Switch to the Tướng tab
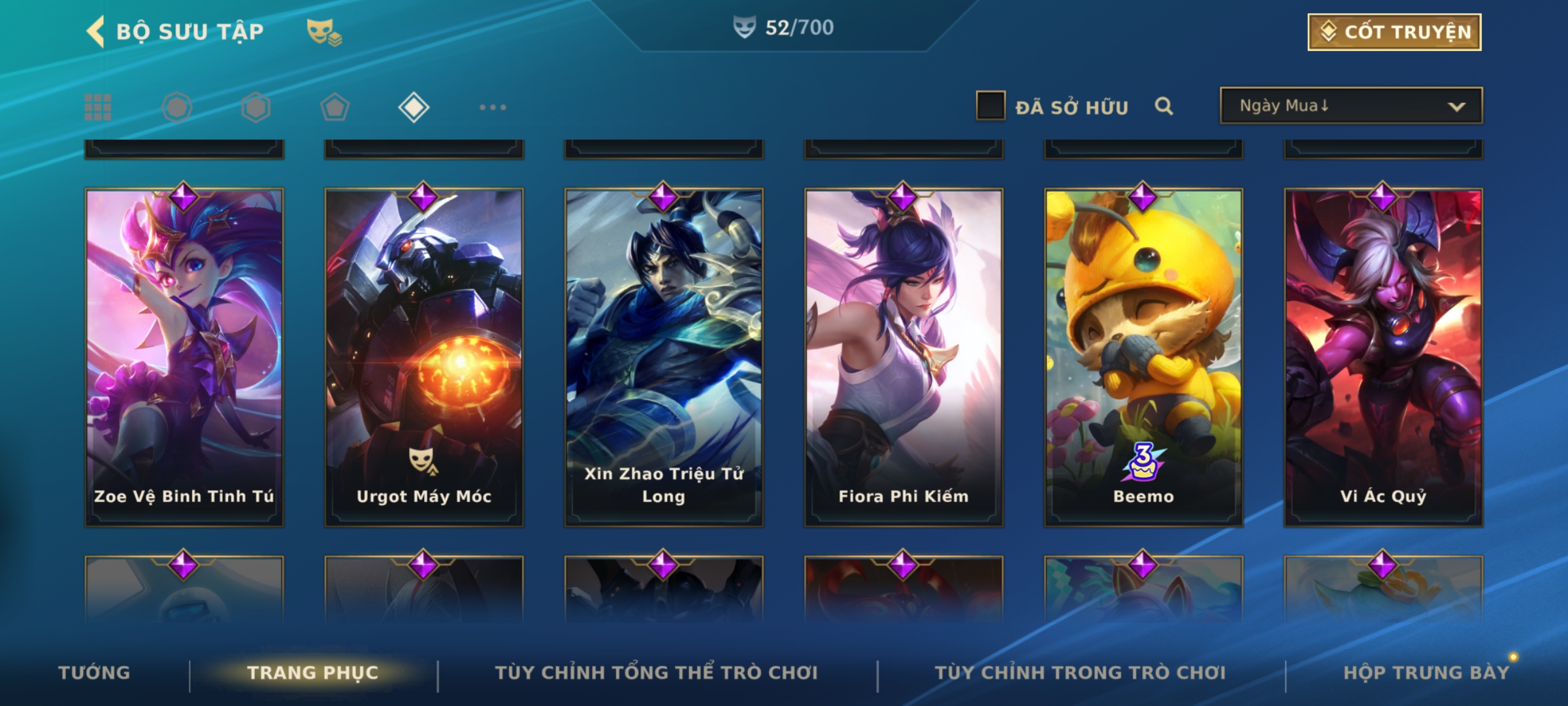 click(x=94, y=673)
